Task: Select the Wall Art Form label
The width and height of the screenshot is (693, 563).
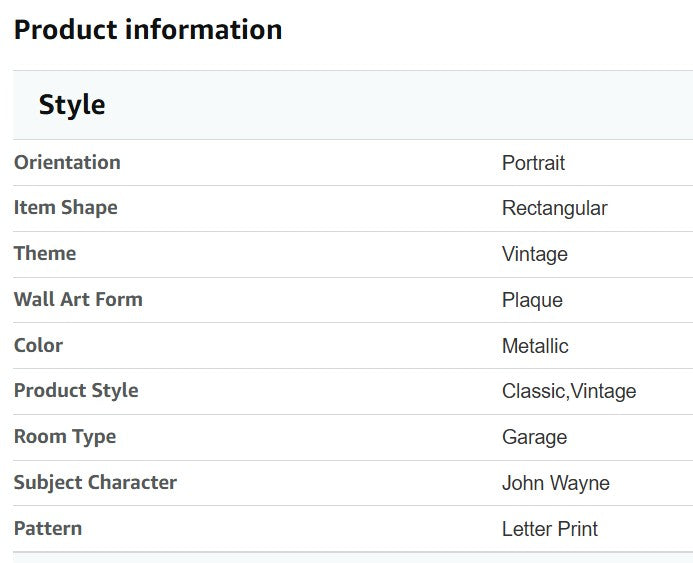Action: pyautogui.click(x=78, y=299)
